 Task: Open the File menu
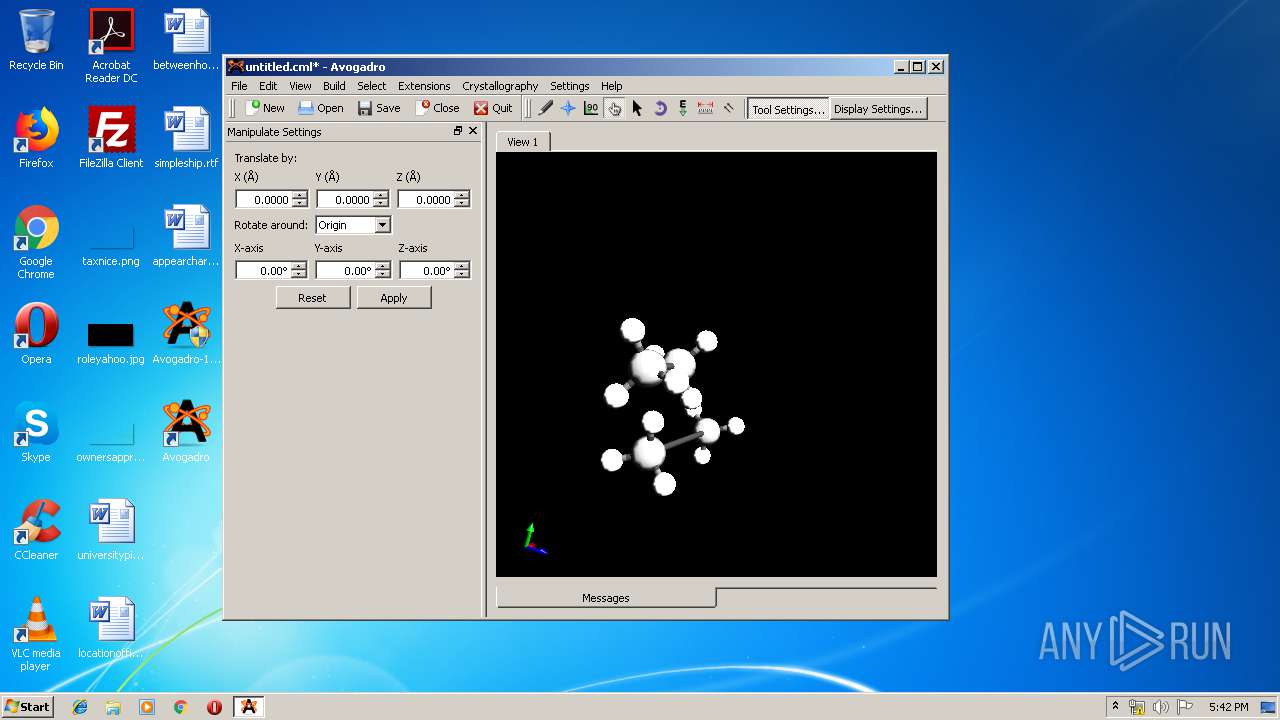240,86
